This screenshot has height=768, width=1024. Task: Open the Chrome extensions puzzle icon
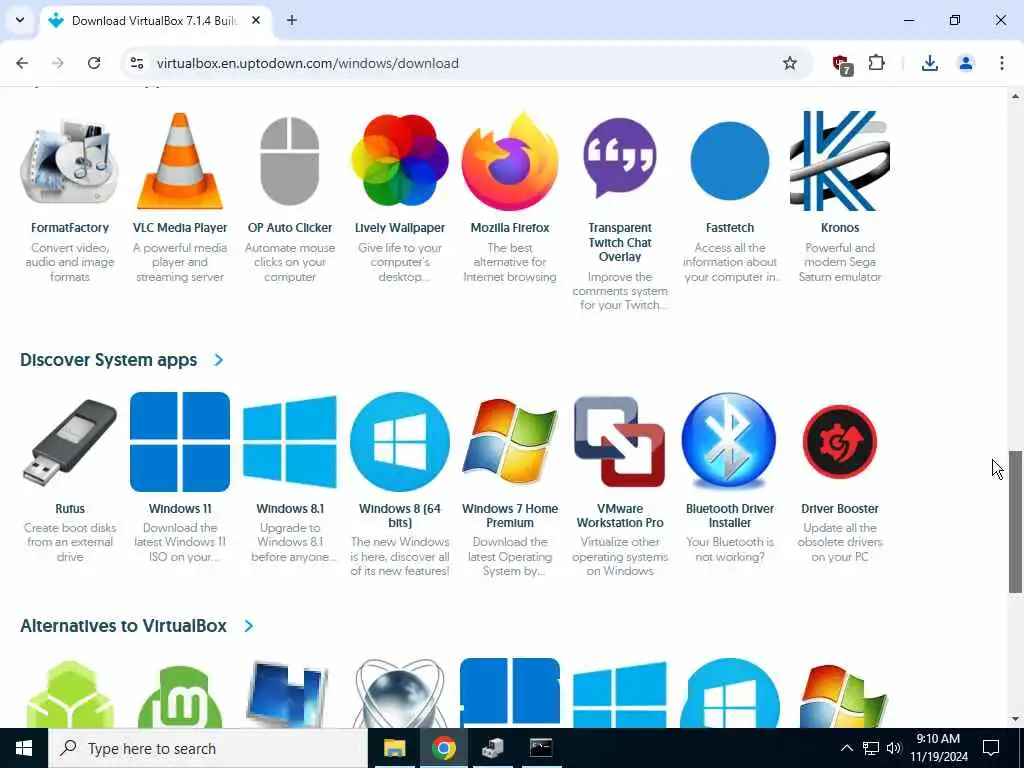point(876,63)
